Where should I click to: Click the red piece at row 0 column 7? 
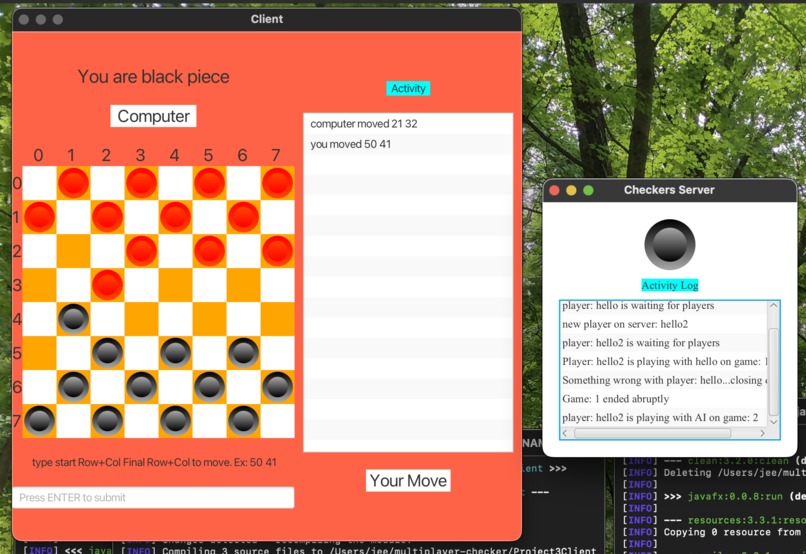[x=278, y=183]
